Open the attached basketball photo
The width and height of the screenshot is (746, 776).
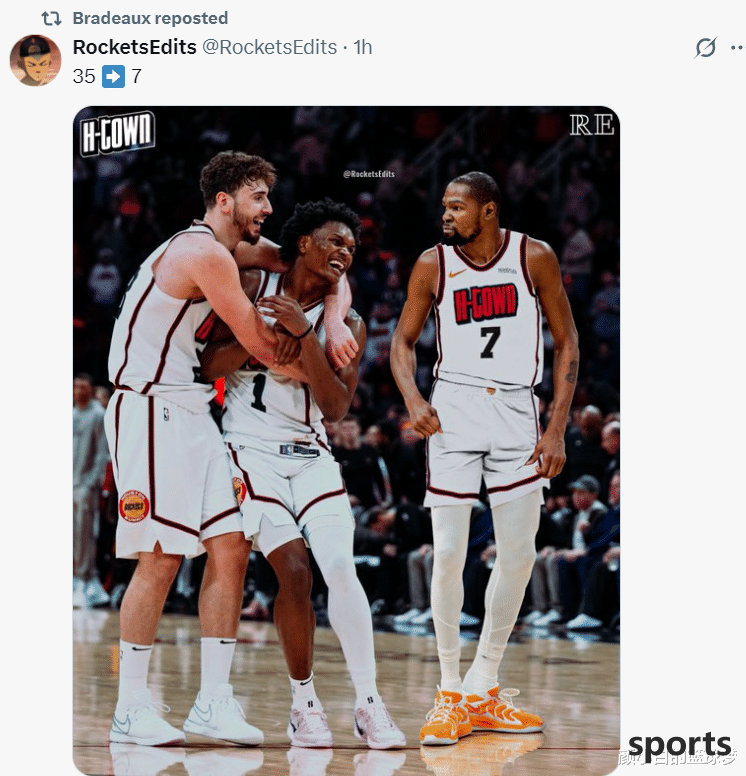346,439
